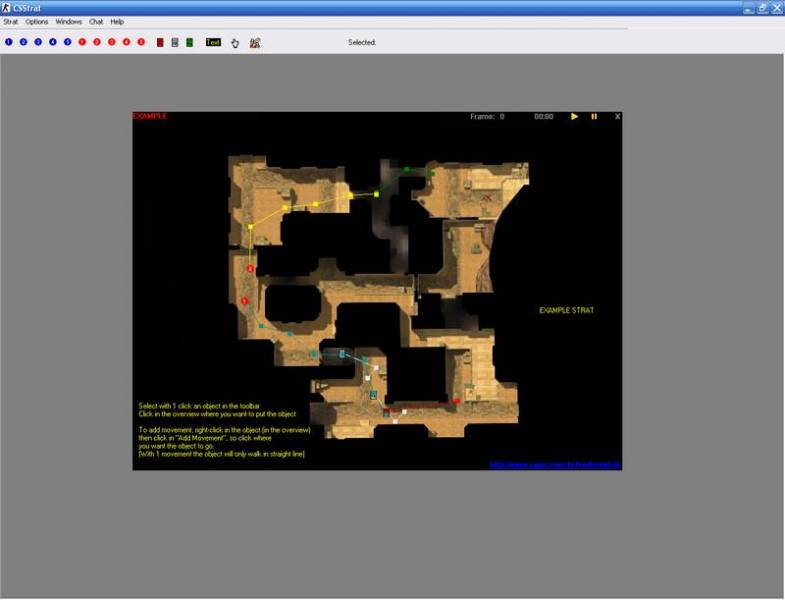Select second red player toolbar icon
The image size is (785, 600).
coord(97,42)
